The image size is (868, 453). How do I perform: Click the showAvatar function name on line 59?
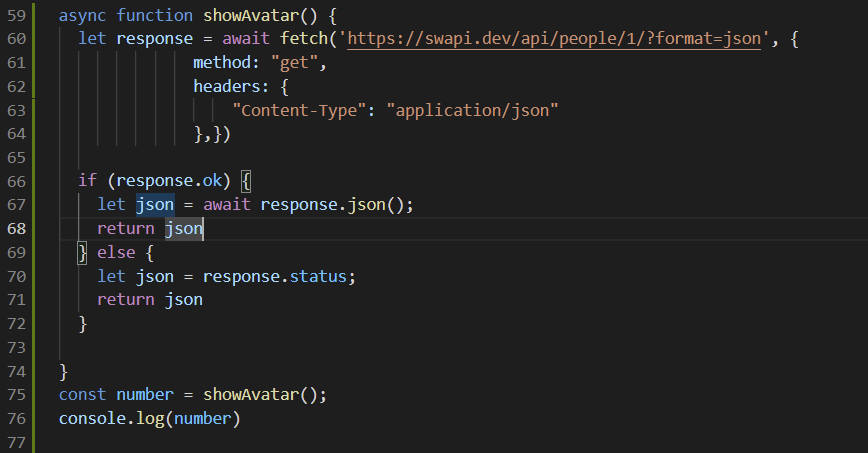[x=251, y=15]
